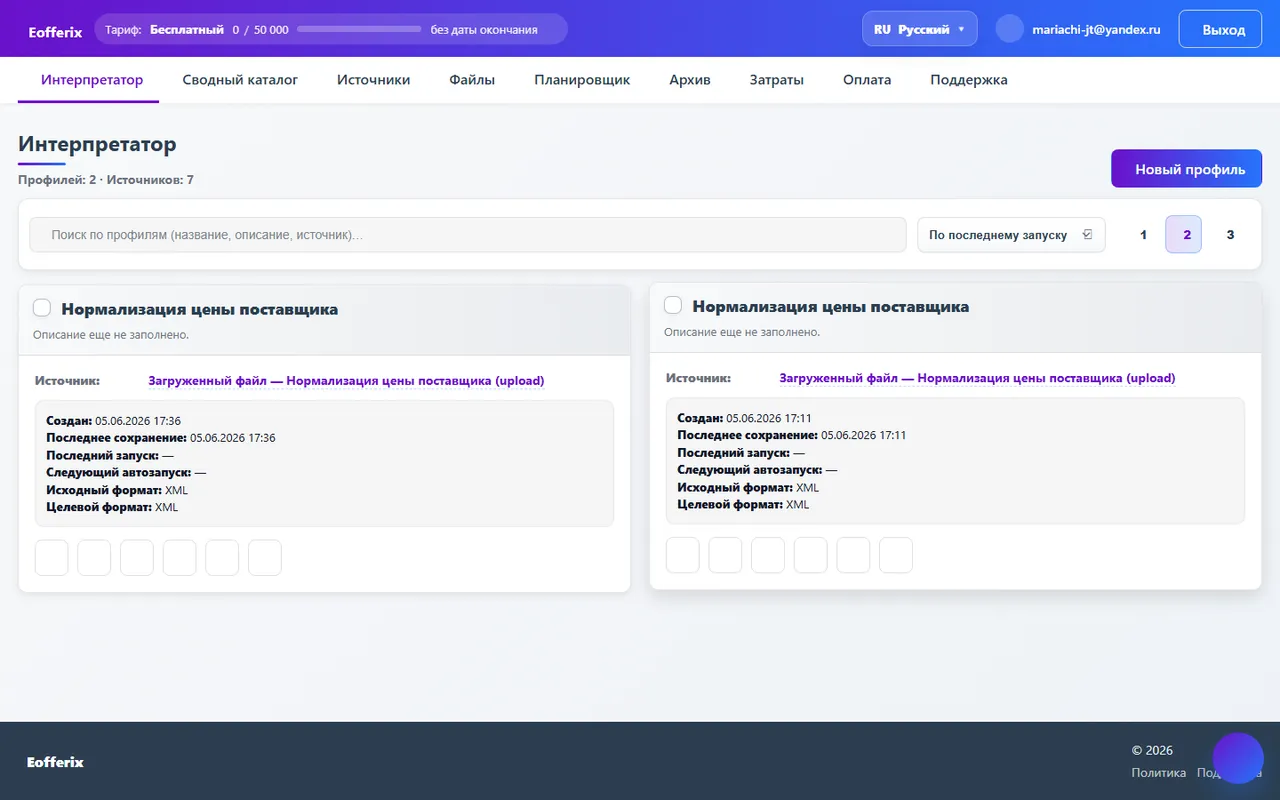The width and height of the screenshot is (1280, 800).
Task: Open the Политика link in the footer
Action: click(1158, 773)
